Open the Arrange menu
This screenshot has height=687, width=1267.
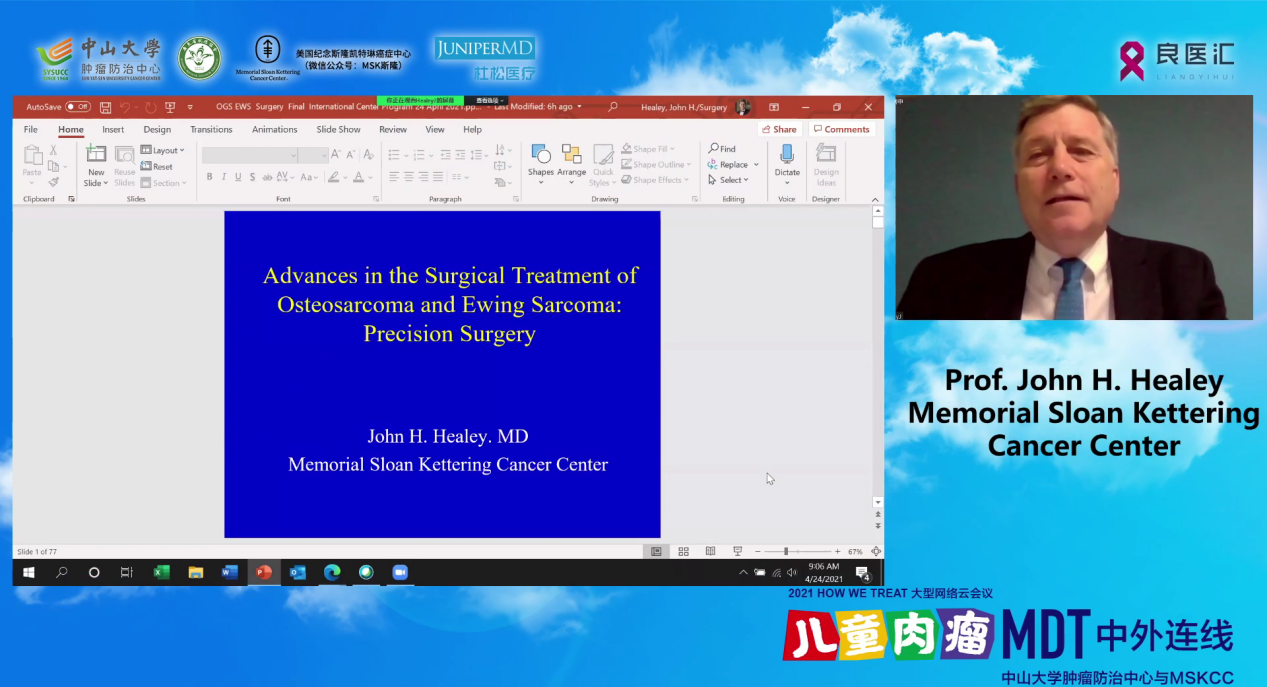coord(572,165)
